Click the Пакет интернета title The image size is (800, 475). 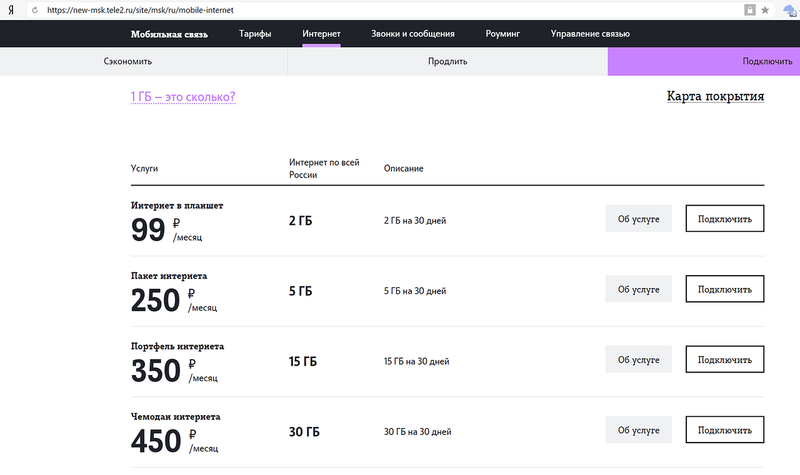pos(169,276)
